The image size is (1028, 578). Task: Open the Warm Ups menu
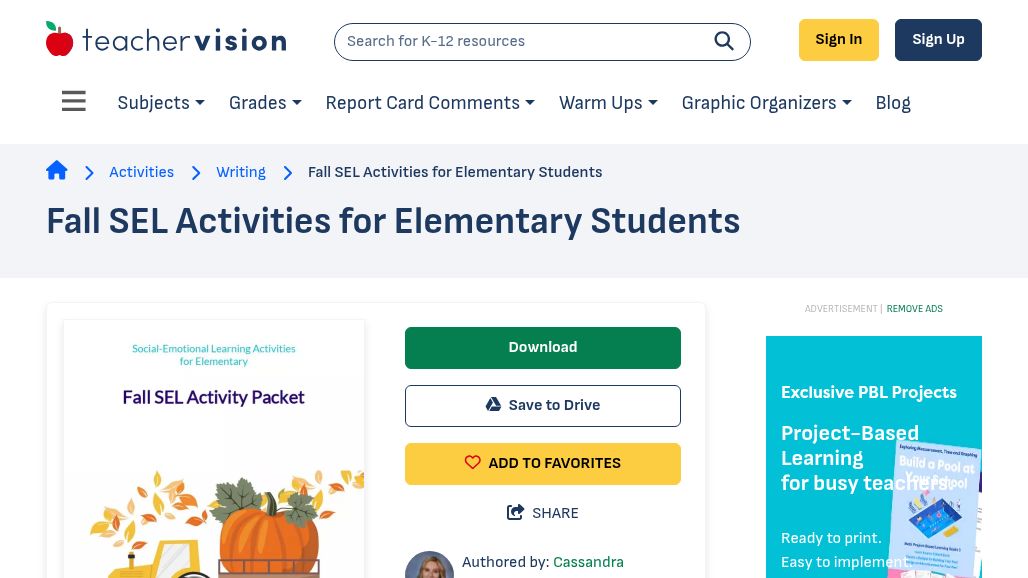tap(608, 103)
